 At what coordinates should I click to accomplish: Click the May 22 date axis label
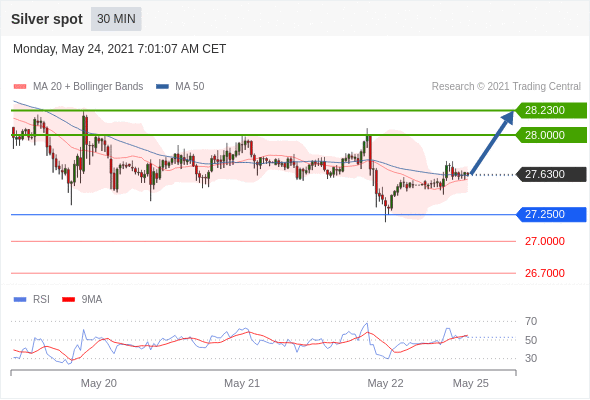click(x=385, y=383)
